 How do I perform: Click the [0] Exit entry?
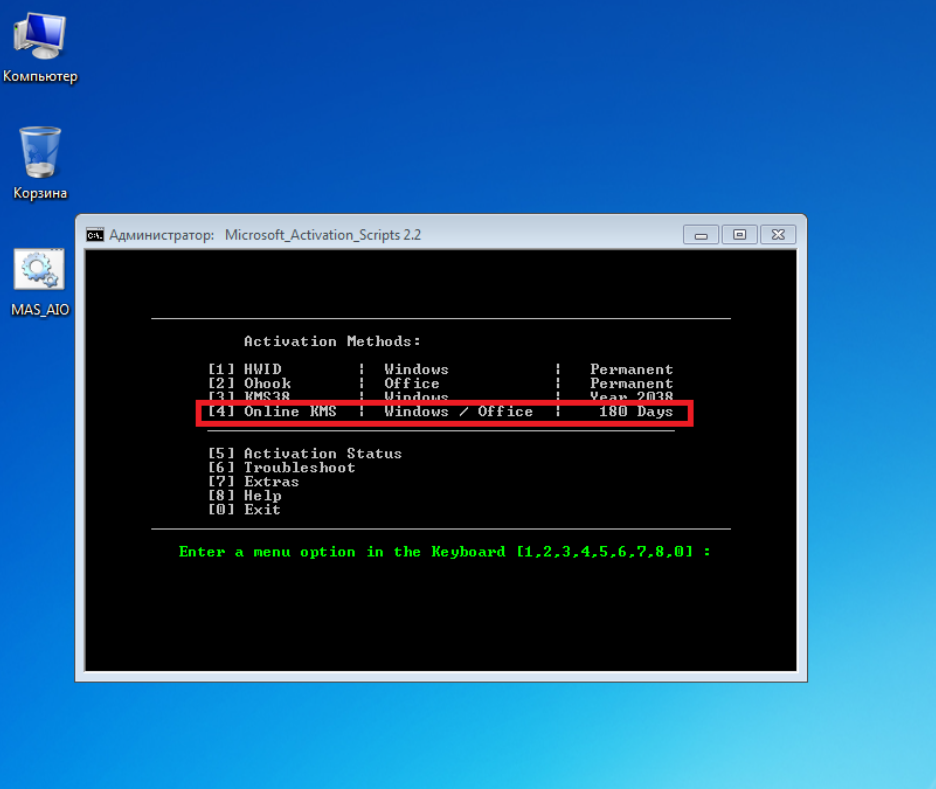(x=244, y=509)
